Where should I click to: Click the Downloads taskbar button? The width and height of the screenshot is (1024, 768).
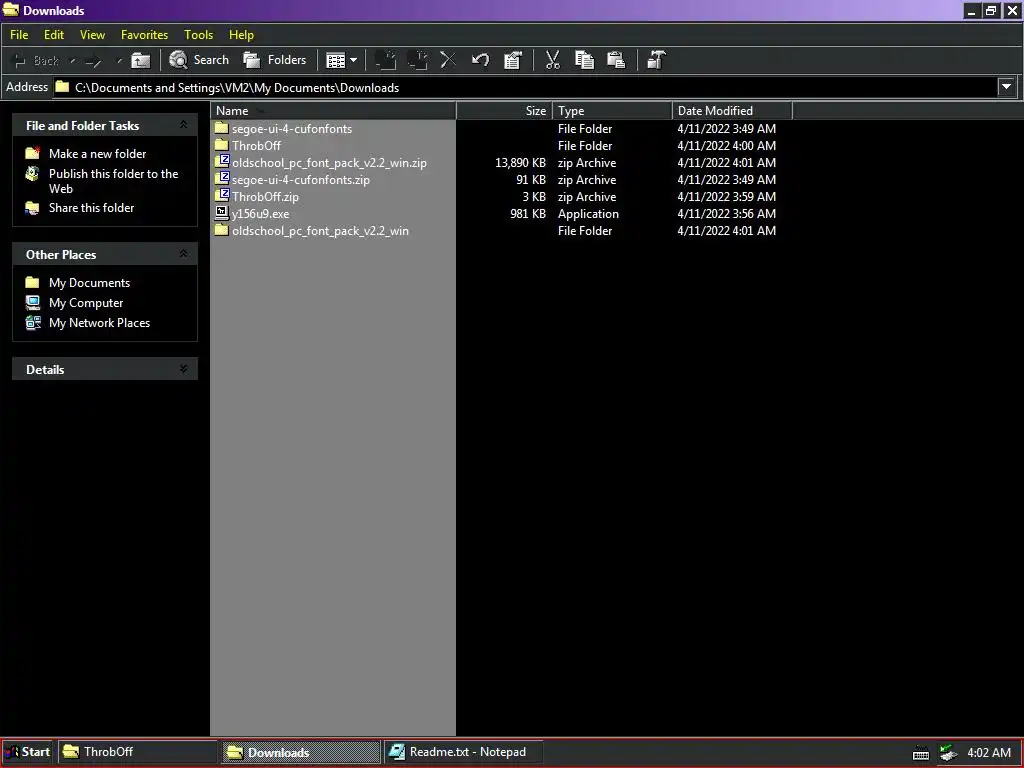[x=300, y=752]
